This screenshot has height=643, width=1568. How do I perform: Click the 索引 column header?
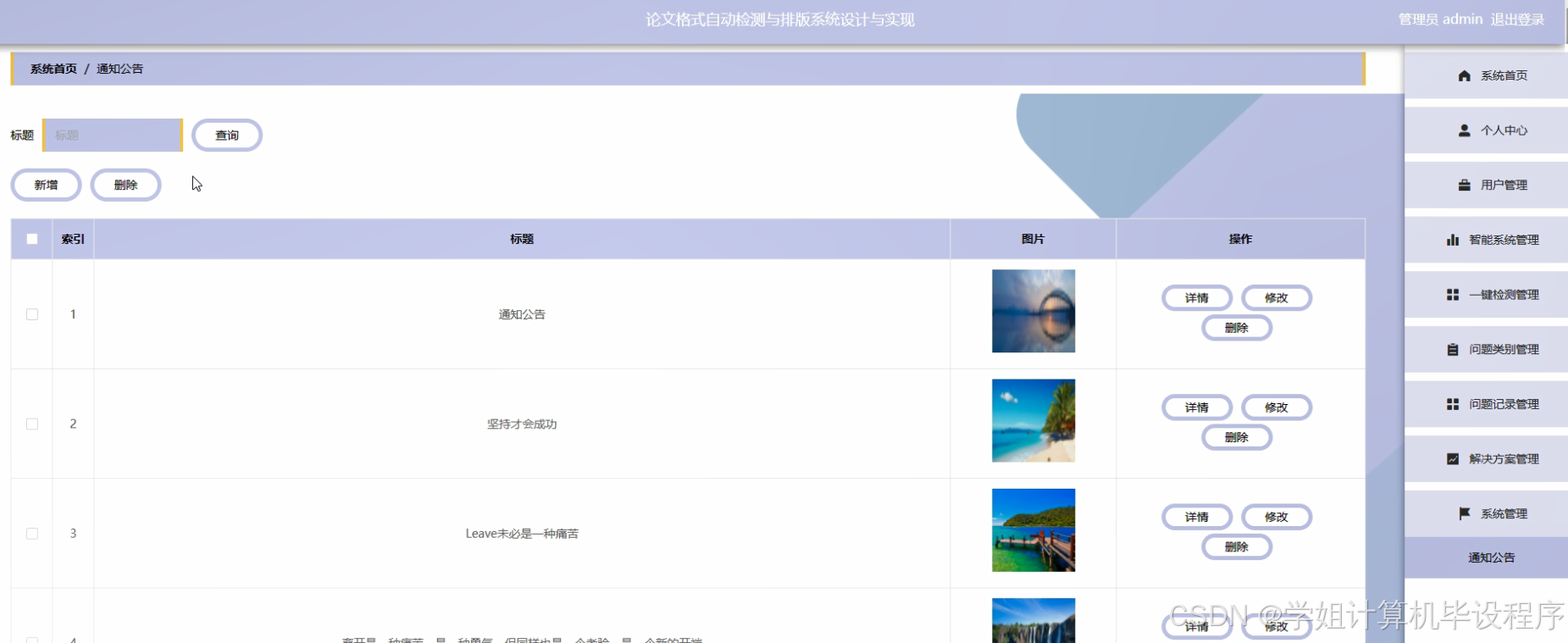tap(73, 239)
